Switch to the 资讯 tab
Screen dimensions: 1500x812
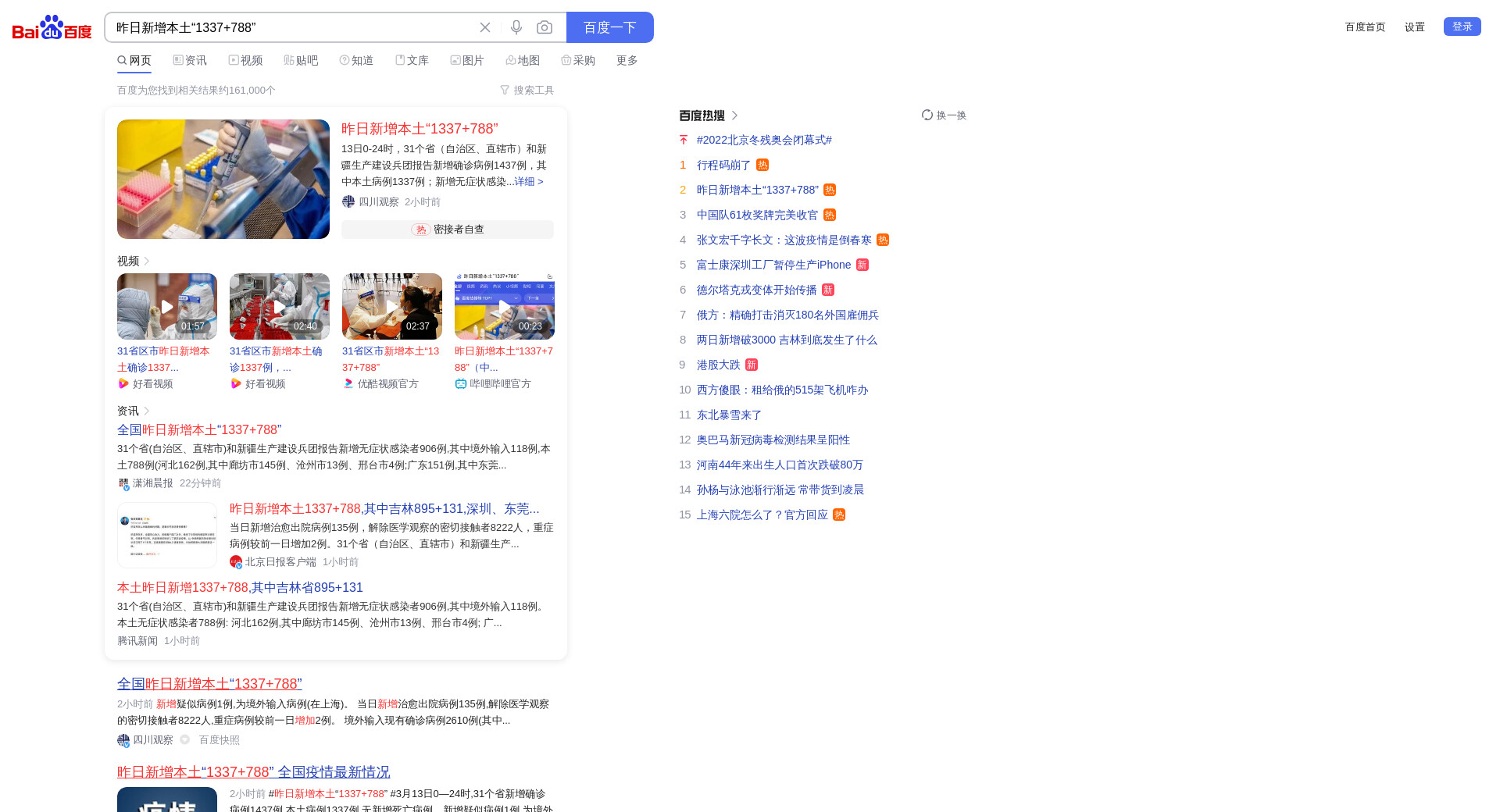(x=190, y=60)
